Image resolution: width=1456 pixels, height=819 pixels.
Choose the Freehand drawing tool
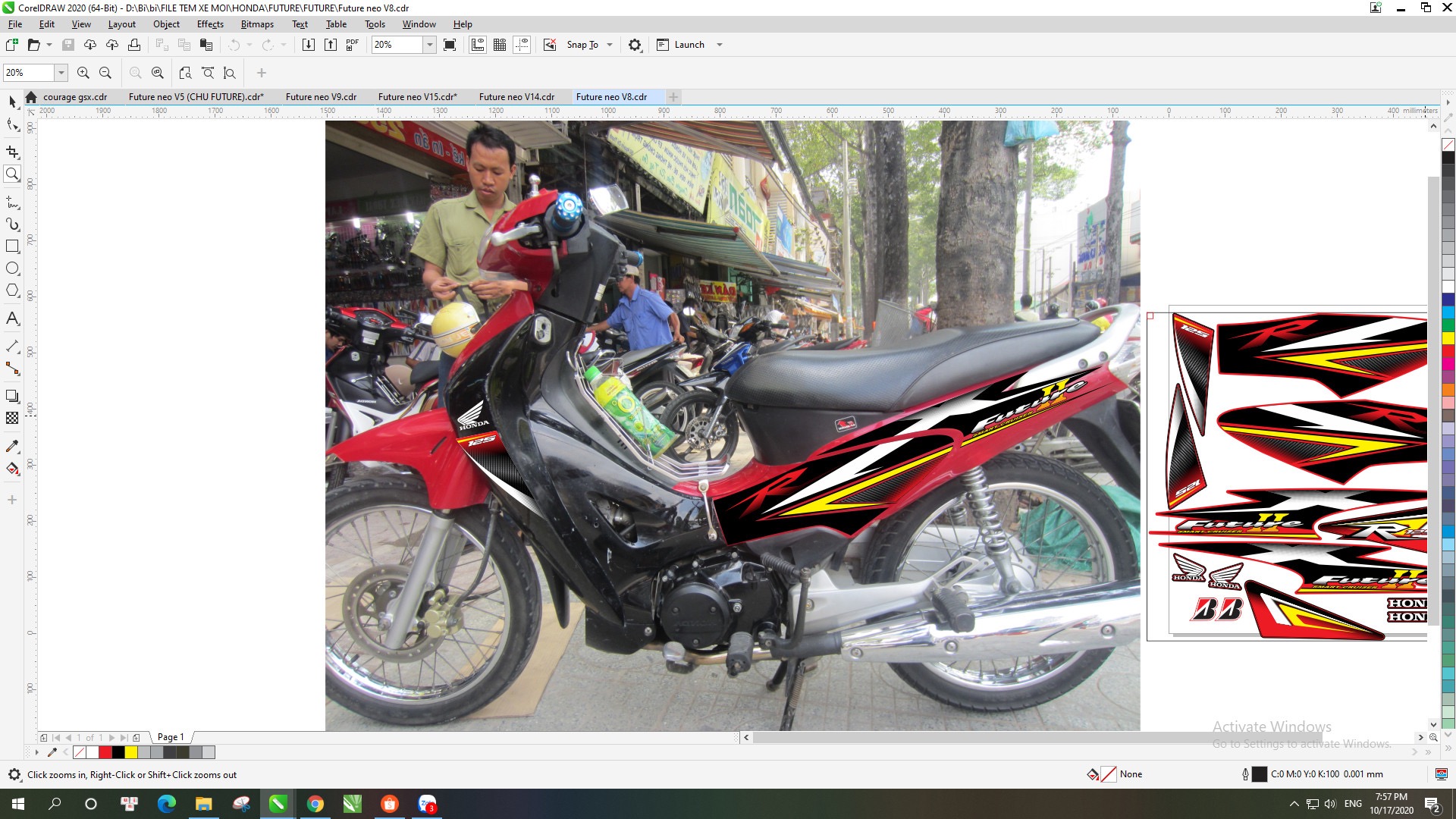12,202
